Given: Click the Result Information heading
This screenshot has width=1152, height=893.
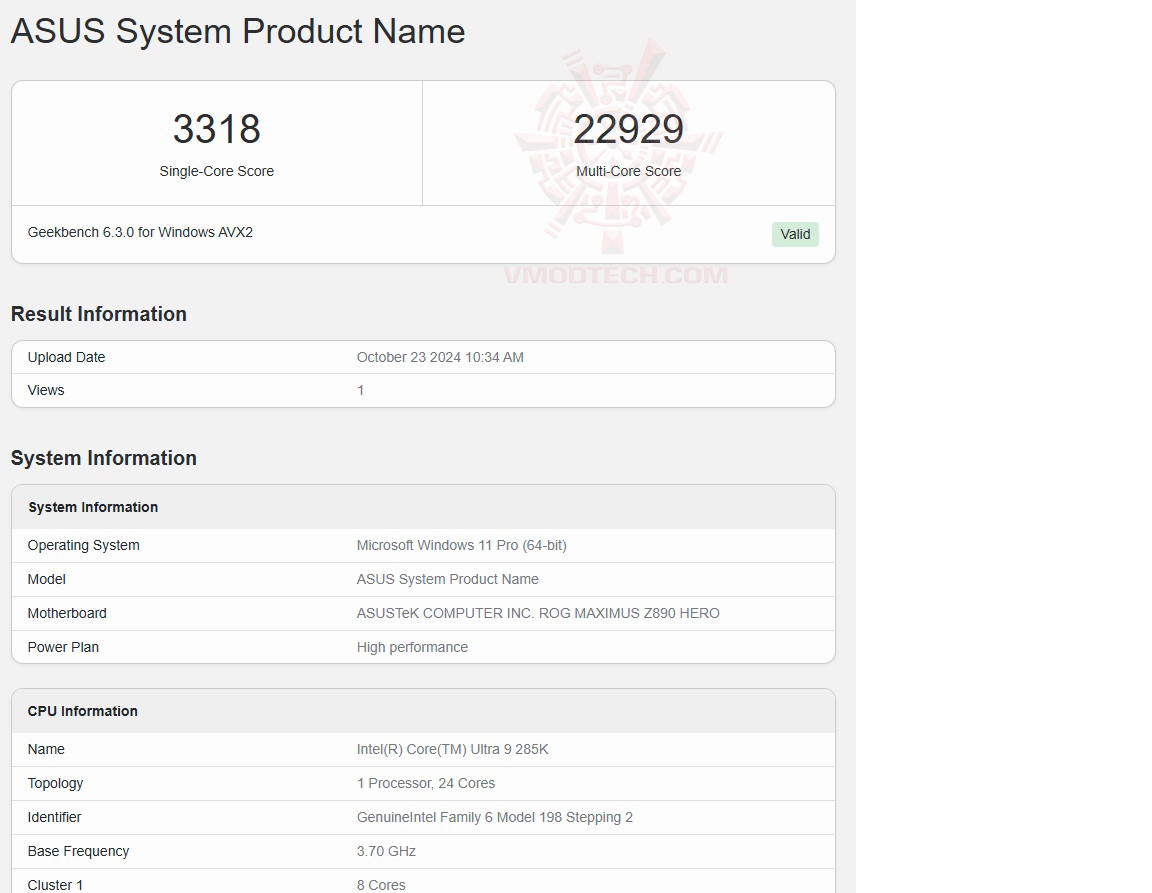Looking at the screenshot, I should click(x=99, y=314).
